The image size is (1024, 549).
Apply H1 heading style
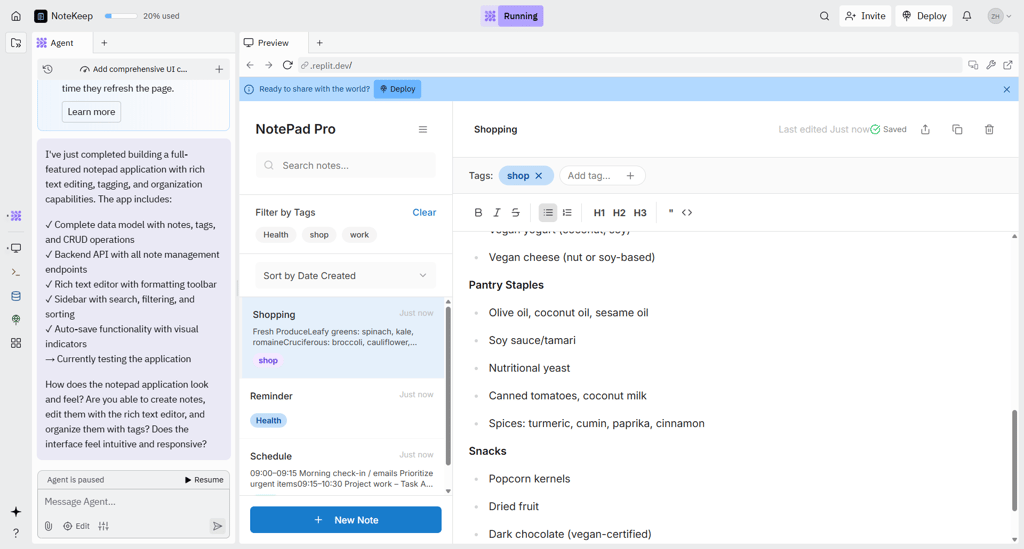[599, 213]
